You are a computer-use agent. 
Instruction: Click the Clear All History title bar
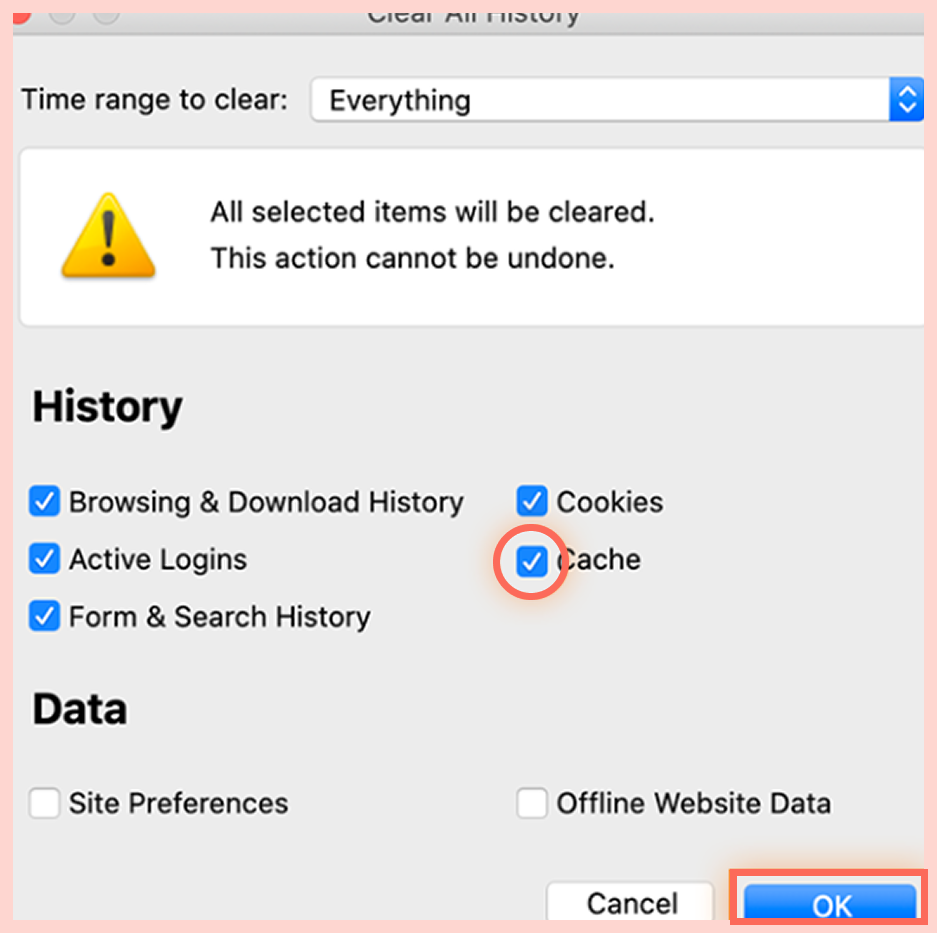coord(473,16)
